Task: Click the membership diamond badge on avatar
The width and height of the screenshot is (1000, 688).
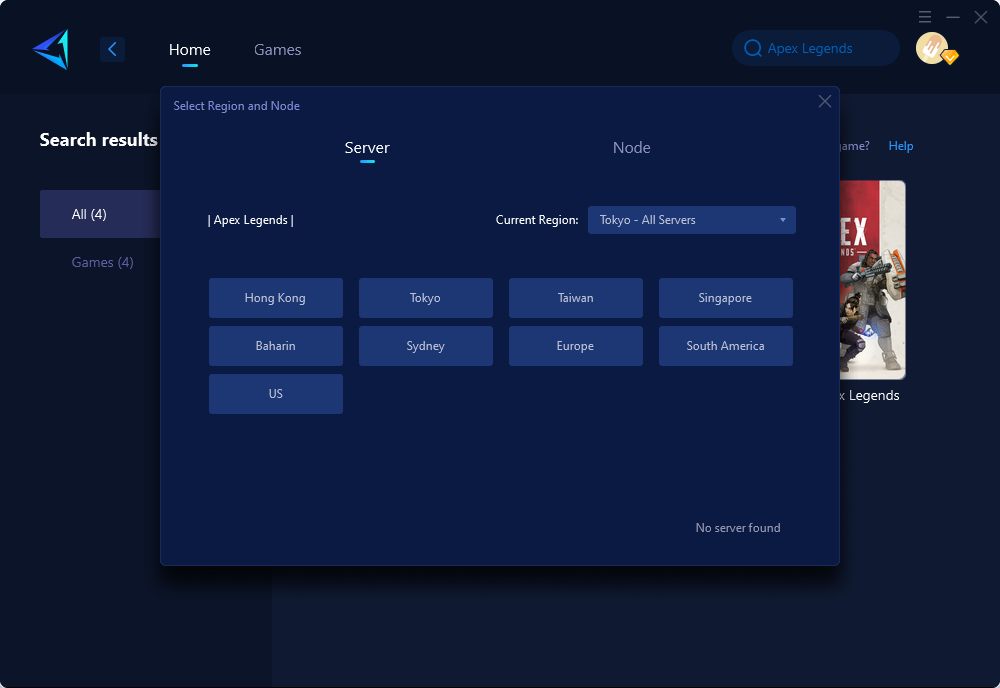Action: [950, 57]
